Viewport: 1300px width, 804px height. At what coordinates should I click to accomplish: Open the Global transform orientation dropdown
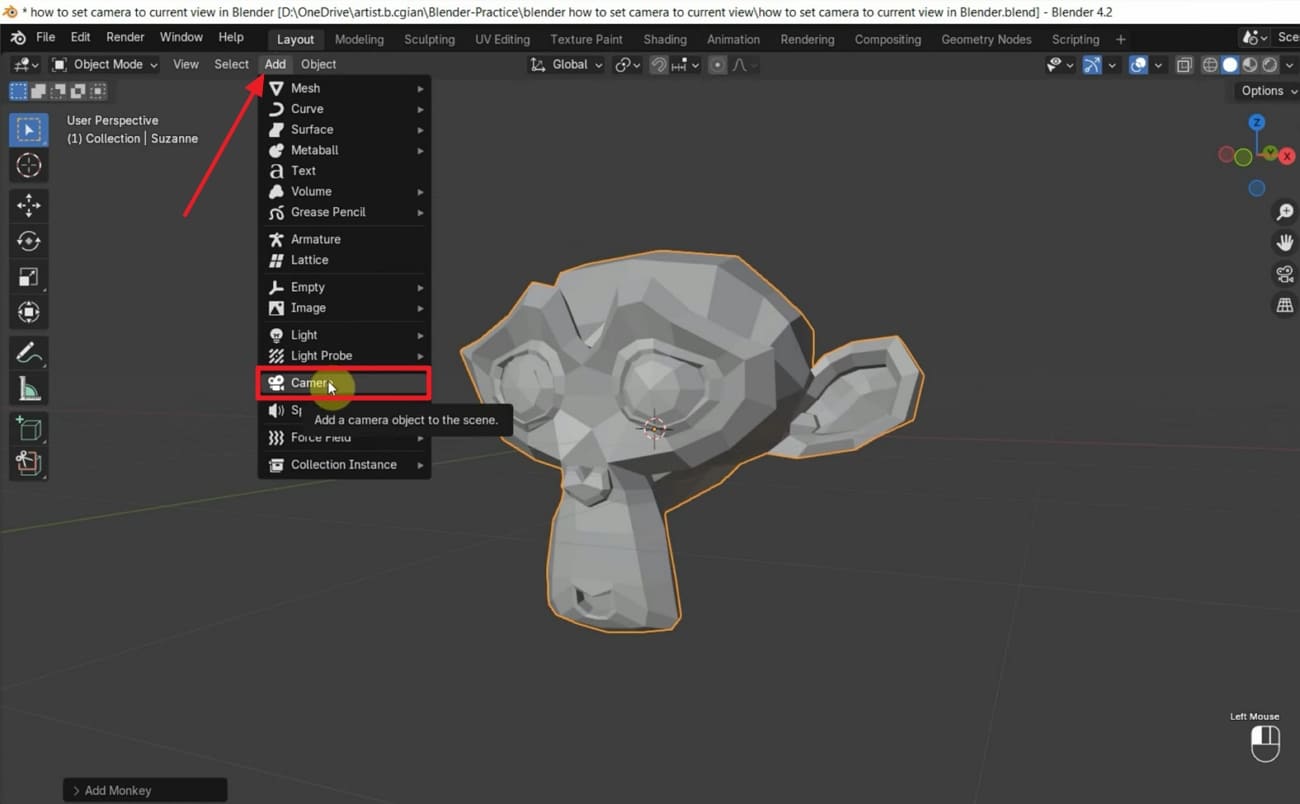click(566, 64)
